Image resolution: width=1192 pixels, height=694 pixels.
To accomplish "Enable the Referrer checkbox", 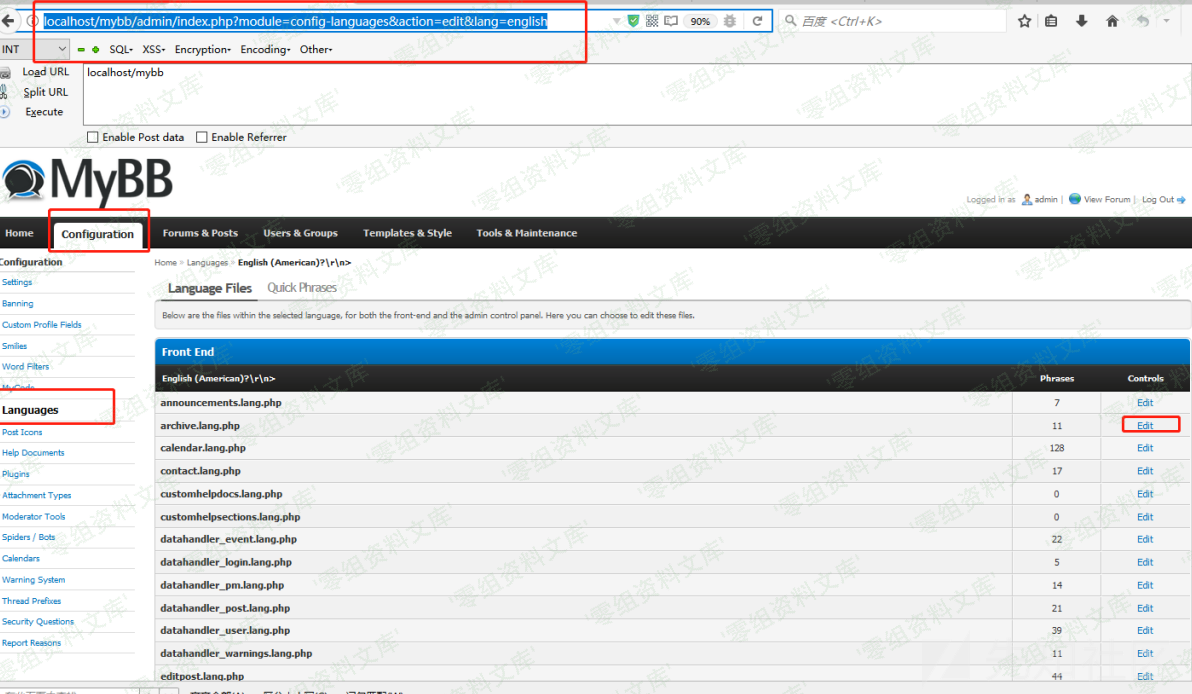I will [202, 137].
